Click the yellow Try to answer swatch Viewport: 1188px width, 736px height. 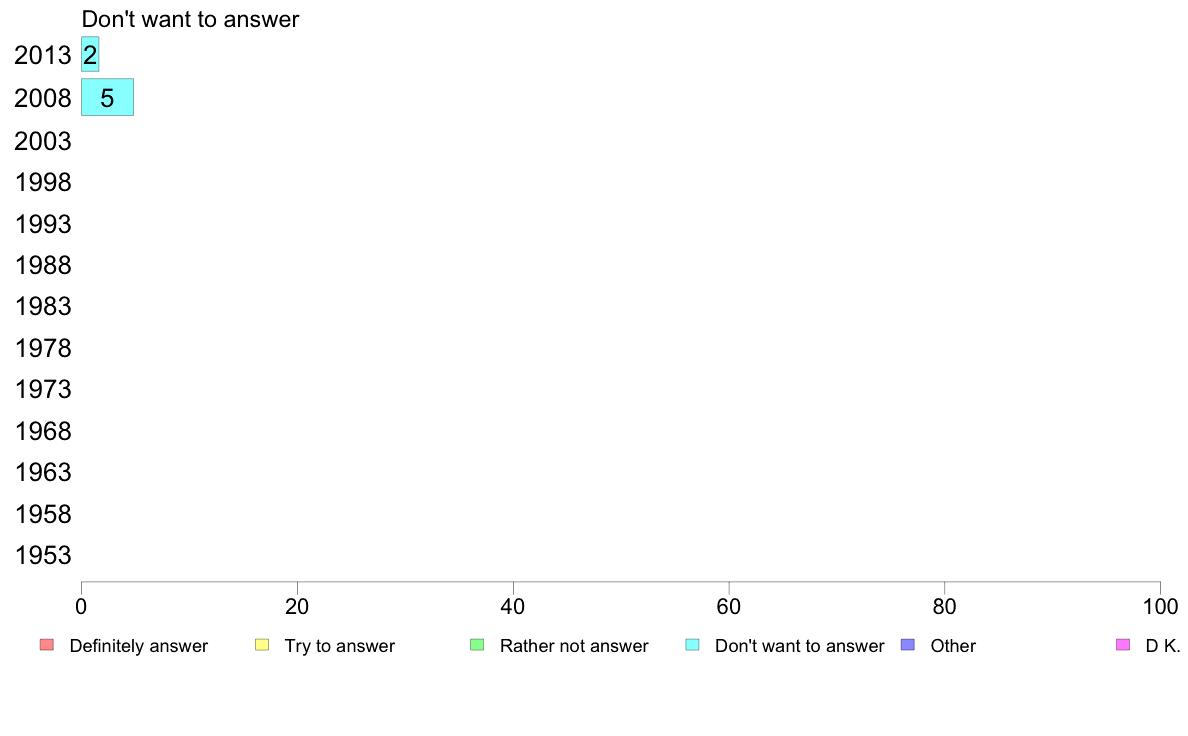tap(262, 645)
